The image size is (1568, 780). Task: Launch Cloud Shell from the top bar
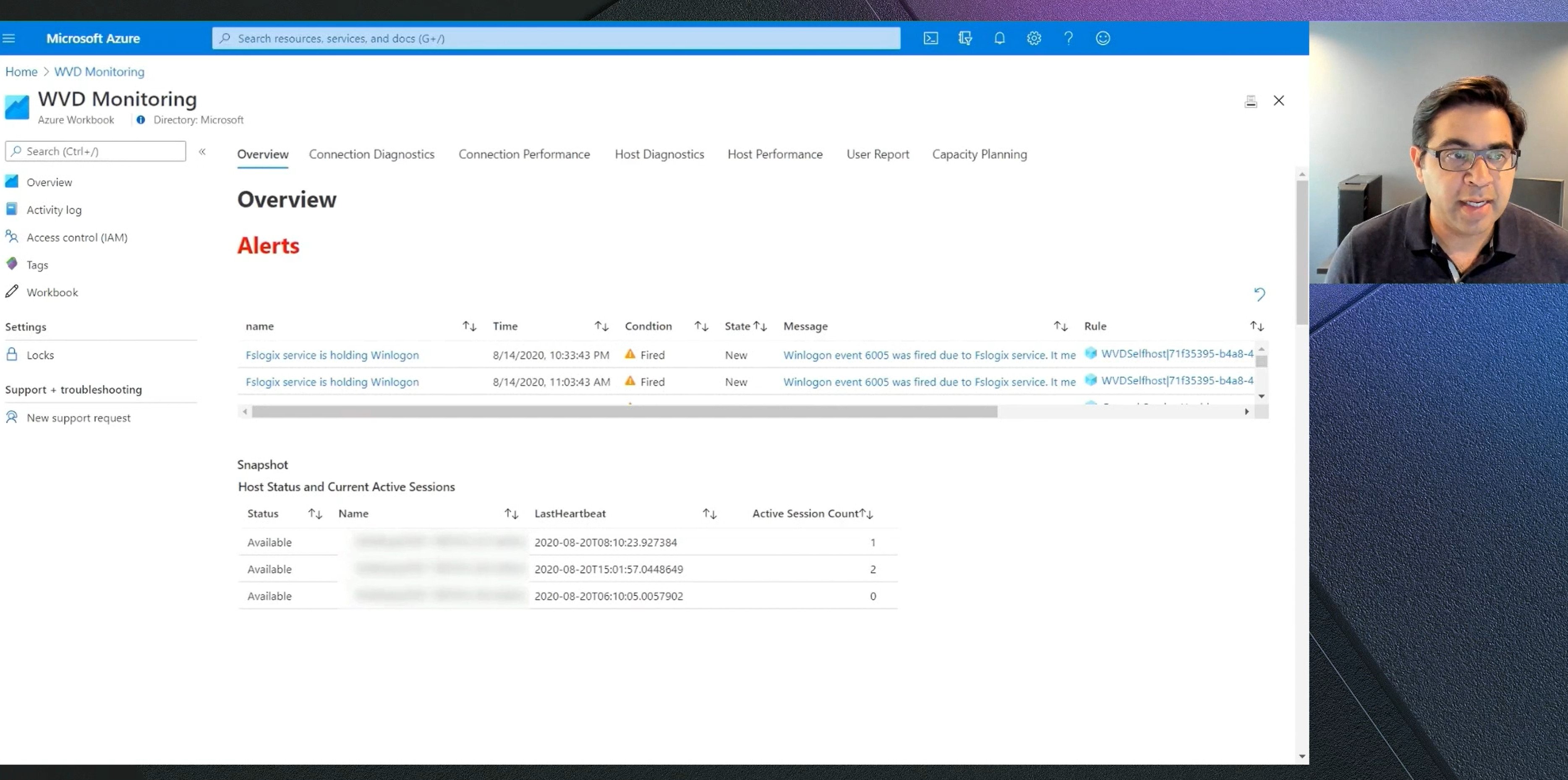pyautogui.click(x=931, y=38)
